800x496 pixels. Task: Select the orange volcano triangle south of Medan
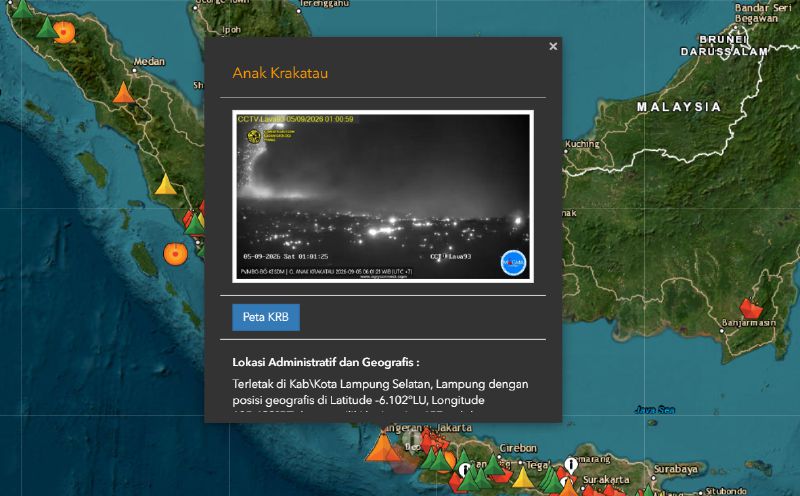coord(123,93)
